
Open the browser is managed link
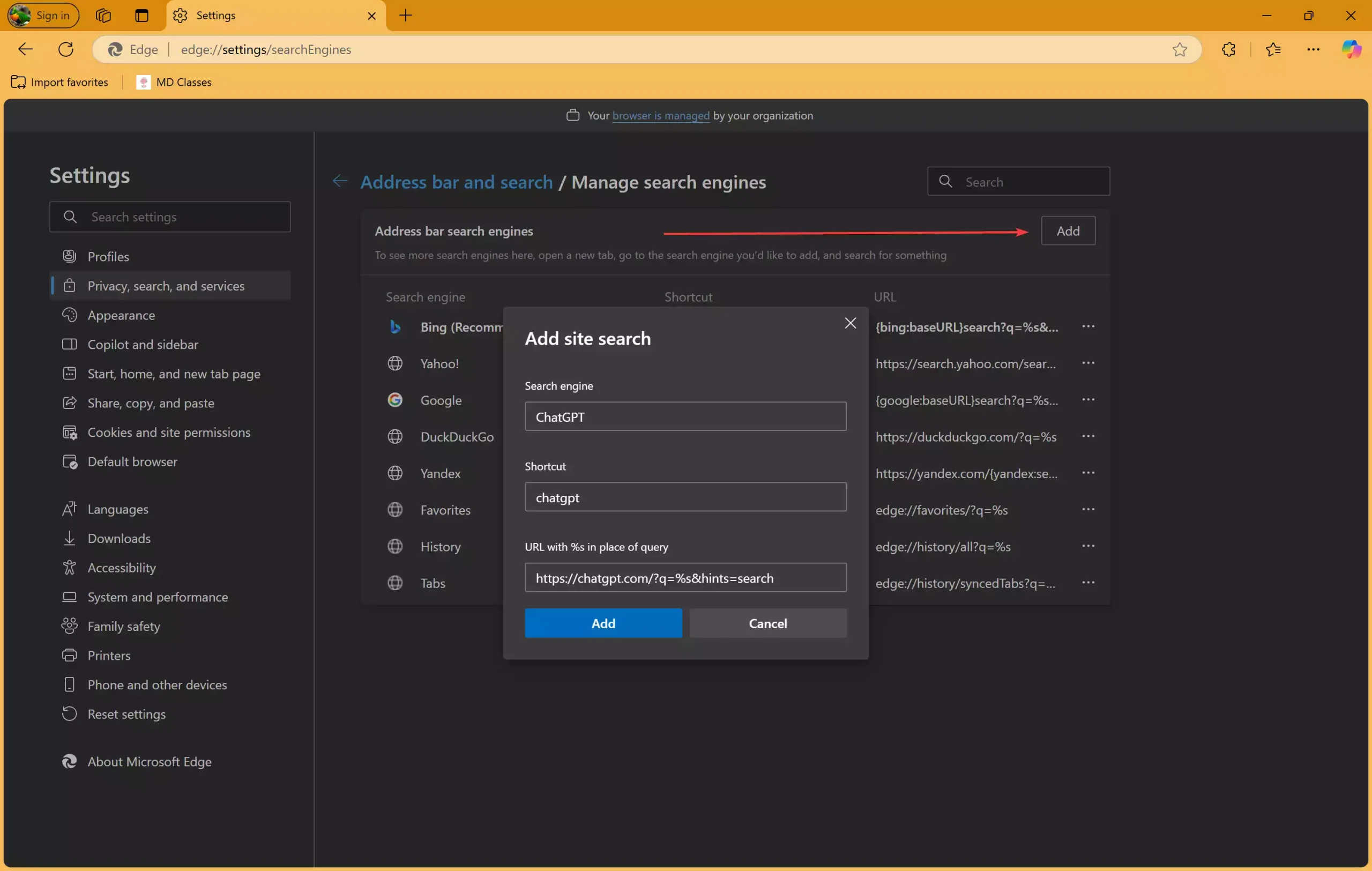[x=661, y=116]
